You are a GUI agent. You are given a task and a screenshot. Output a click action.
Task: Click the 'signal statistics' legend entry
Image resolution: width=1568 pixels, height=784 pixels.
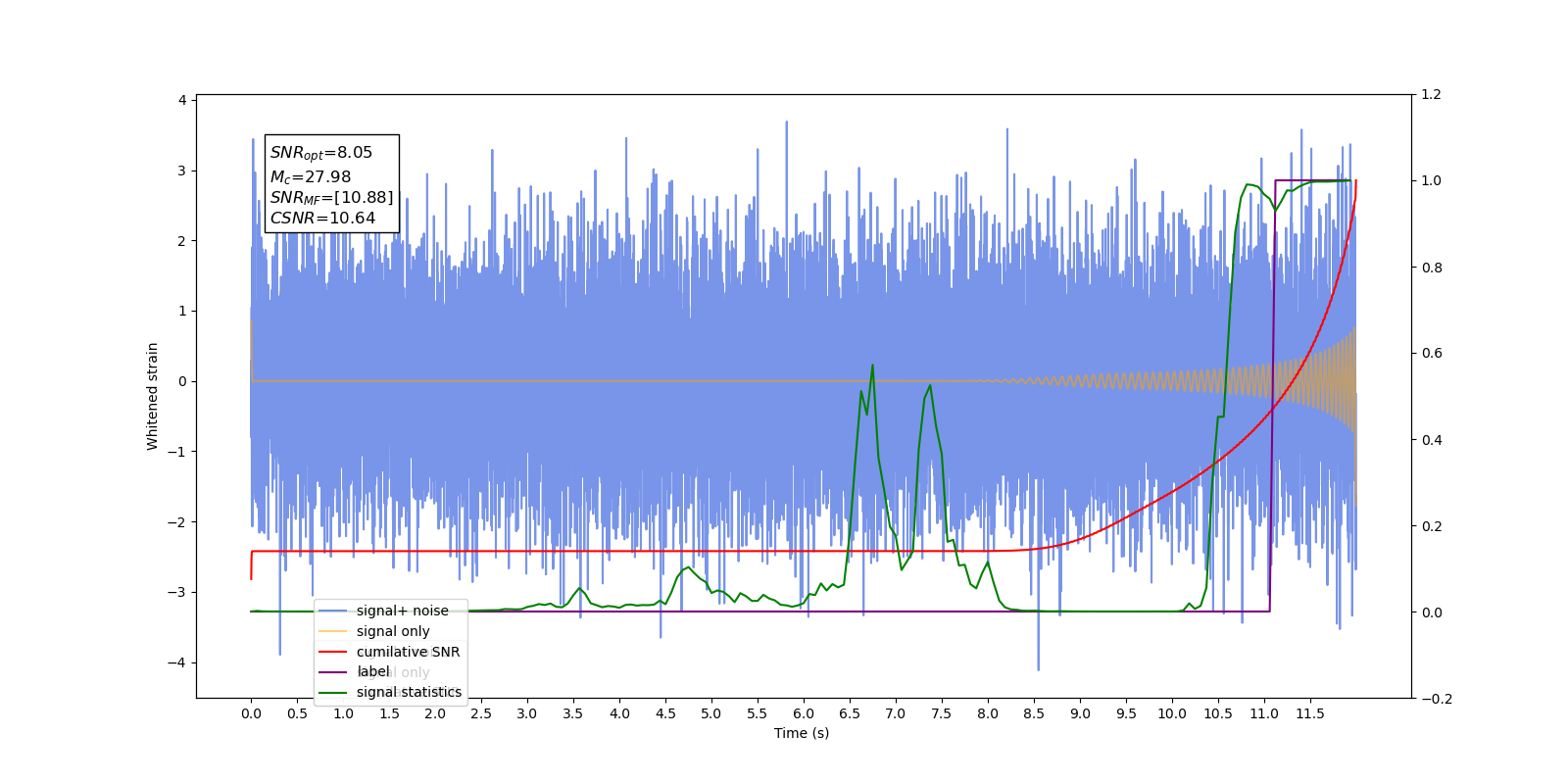(x=390, y=692)
